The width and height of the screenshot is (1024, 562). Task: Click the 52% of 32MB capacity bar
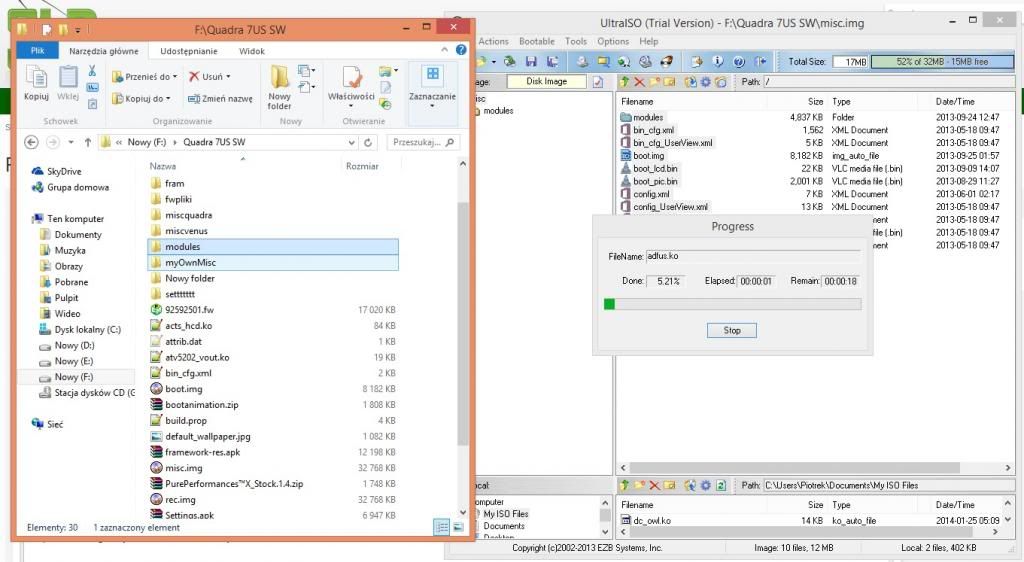coord(942,61)
